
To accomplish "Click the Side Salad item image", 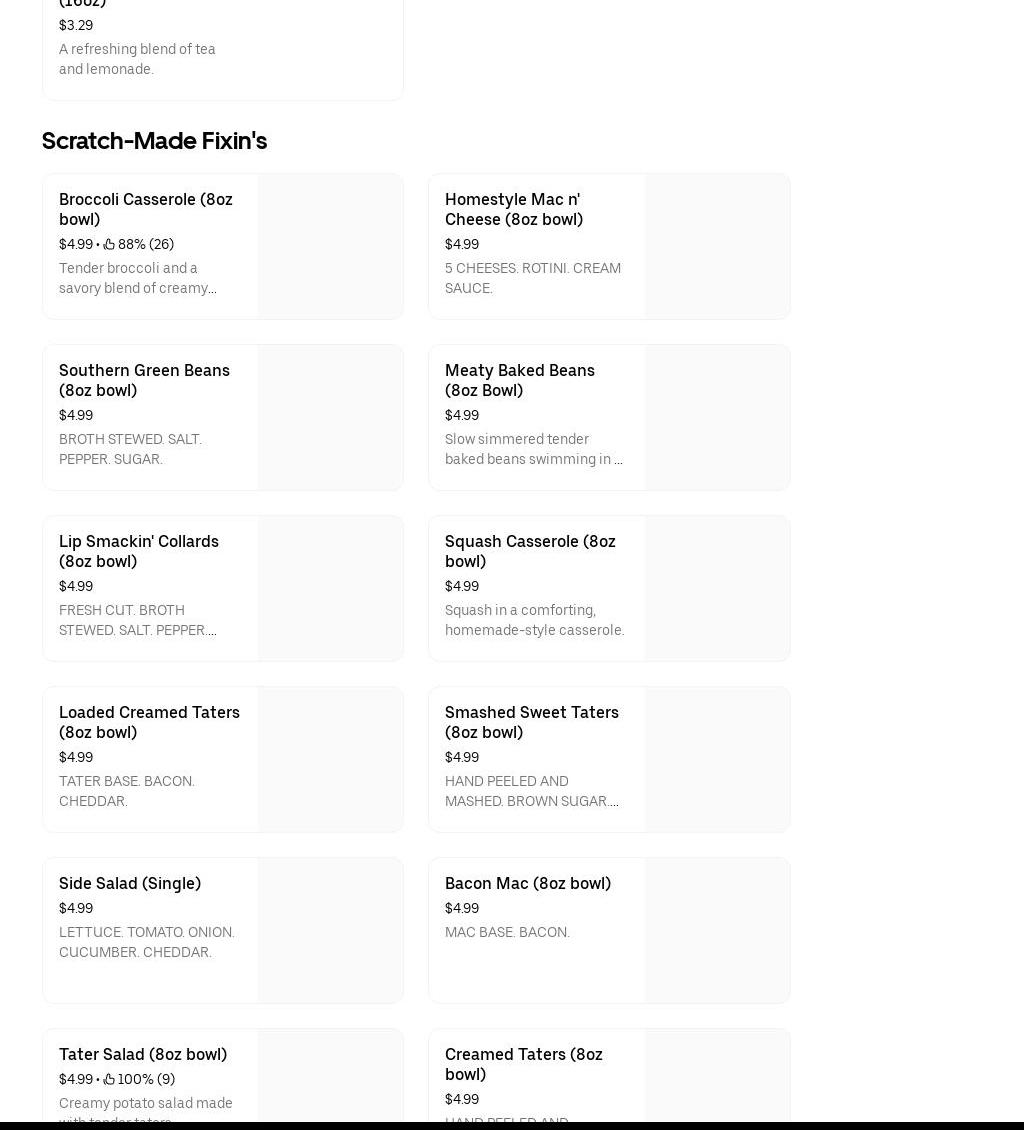I will [x=330, y=930].
